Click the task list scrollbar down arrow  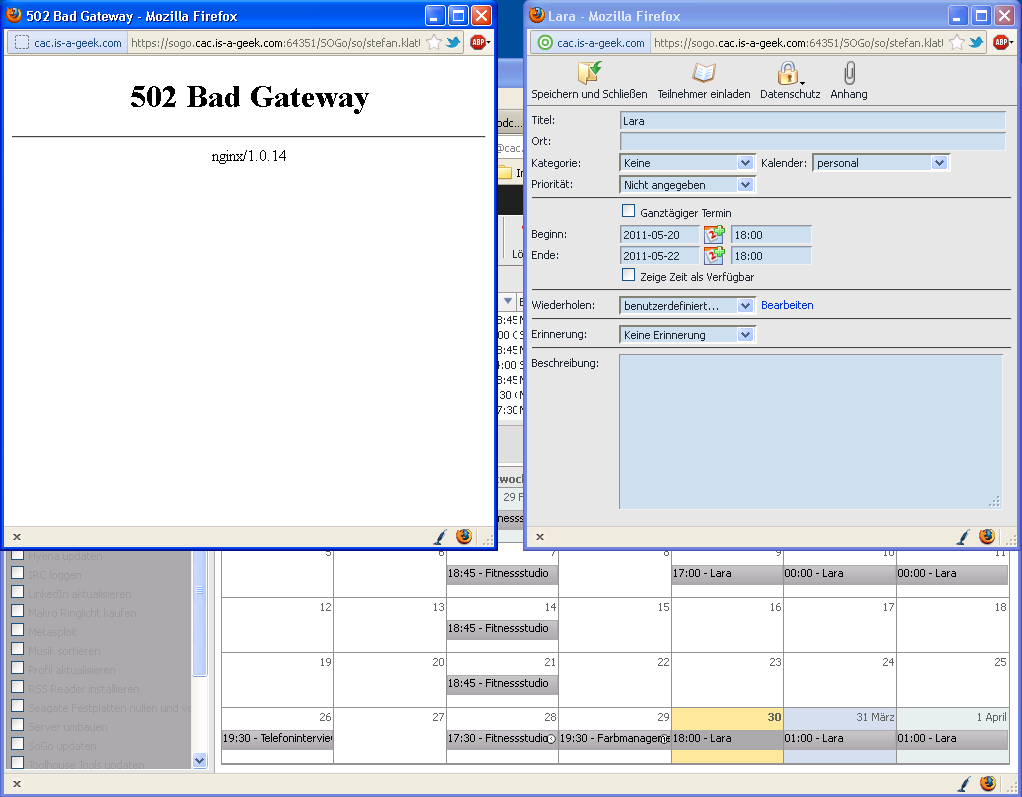(x=199, y=761)
